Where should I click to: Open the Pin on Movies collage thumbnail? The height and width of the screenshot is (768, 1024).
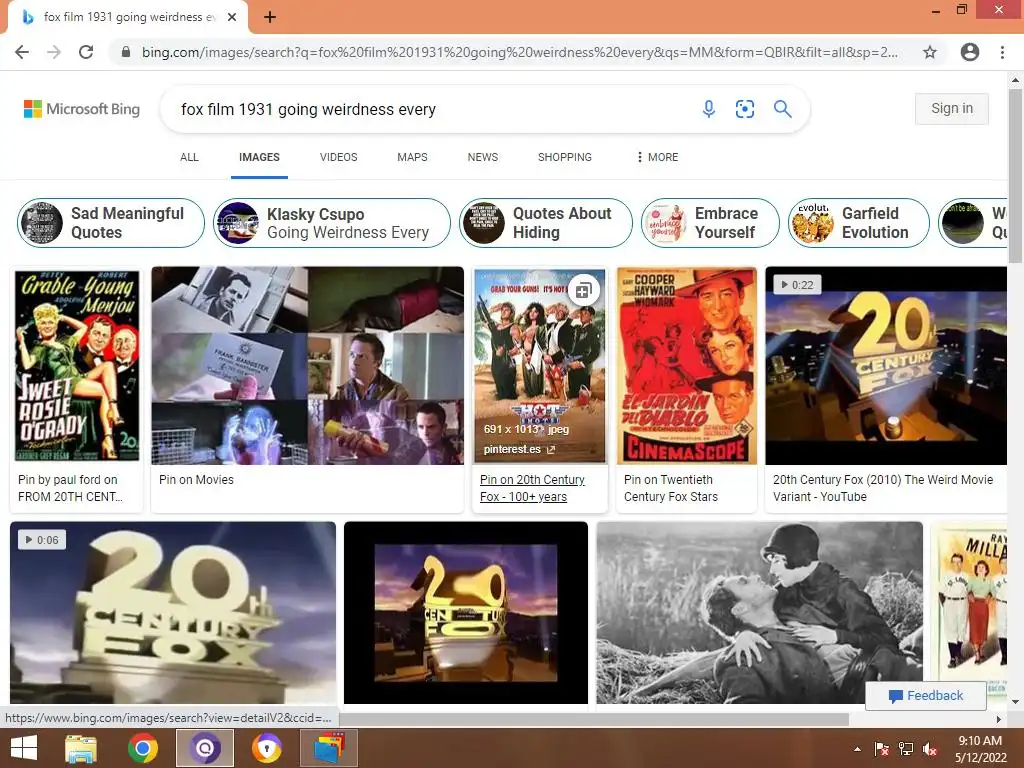click(308, 366)
